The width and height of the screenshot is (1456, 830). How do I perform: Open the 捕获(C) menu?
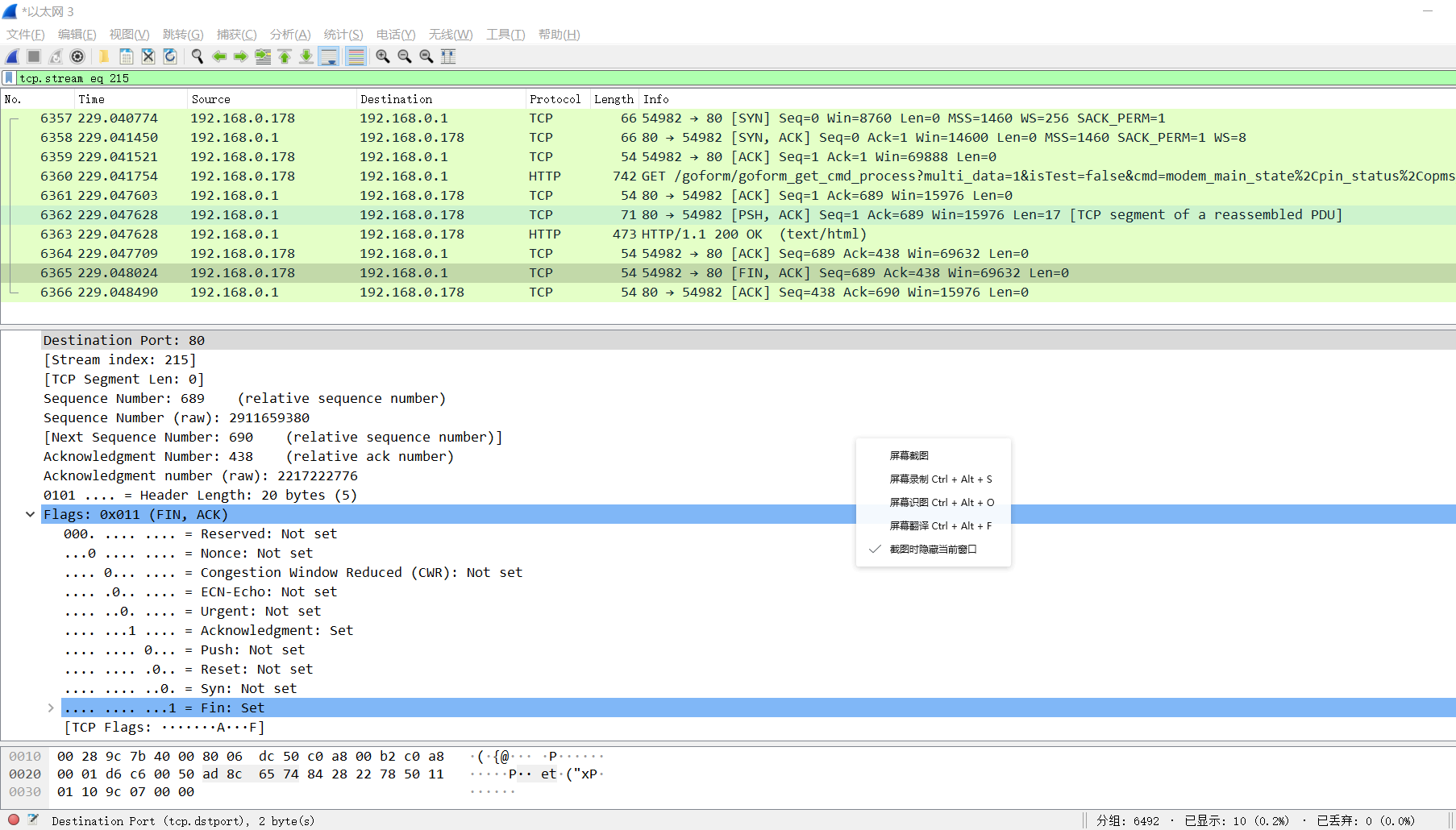point(237,35)
